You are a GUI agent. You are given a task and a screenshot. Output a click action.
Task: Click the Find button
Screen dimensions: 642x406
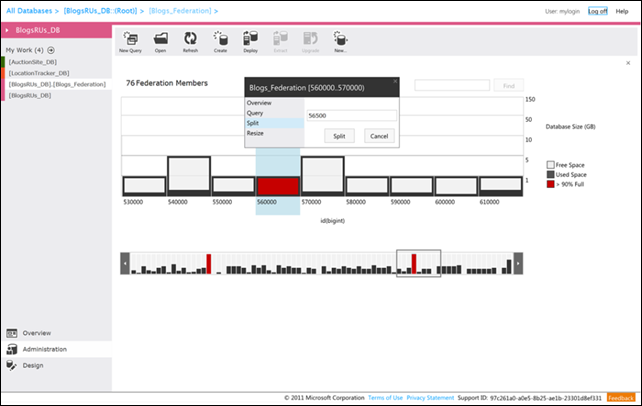[x=509, y=86]
